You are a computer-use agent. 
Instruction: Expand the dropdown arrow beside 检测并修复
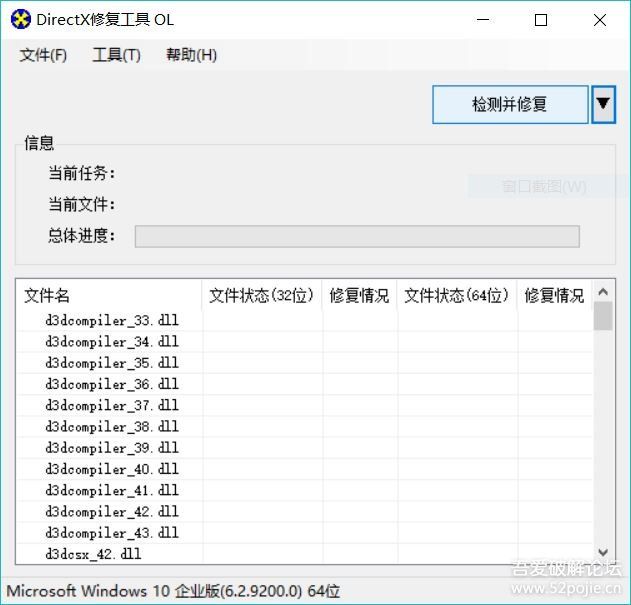click(x=603, y=105)
